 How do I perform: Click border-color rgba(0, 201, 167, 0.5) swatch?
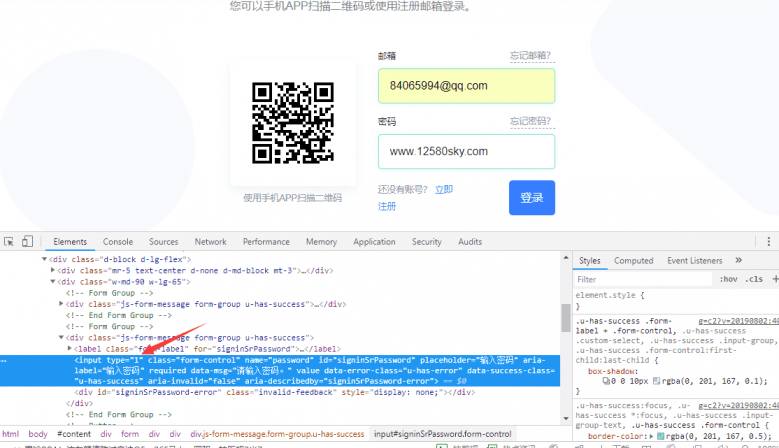click(660, 436)
